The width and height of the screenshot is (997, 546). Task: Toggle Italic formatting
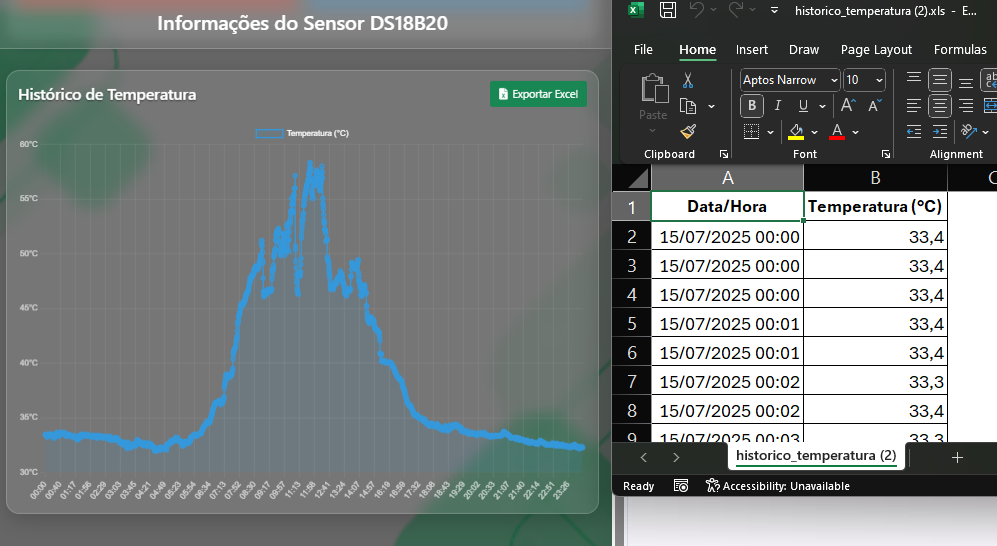tap(778, 106)
